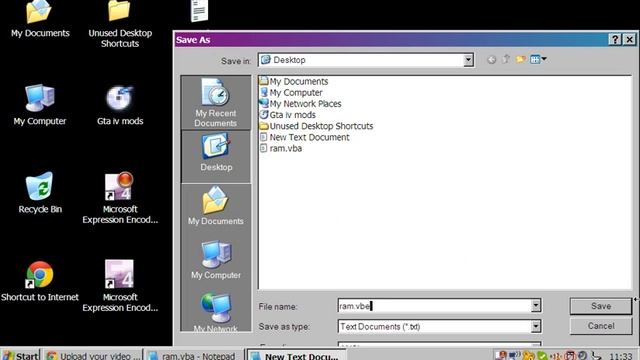Click the Back arrow icon in Save As toolbar
This screenshot has width=640, height=360.
(492, 60)
